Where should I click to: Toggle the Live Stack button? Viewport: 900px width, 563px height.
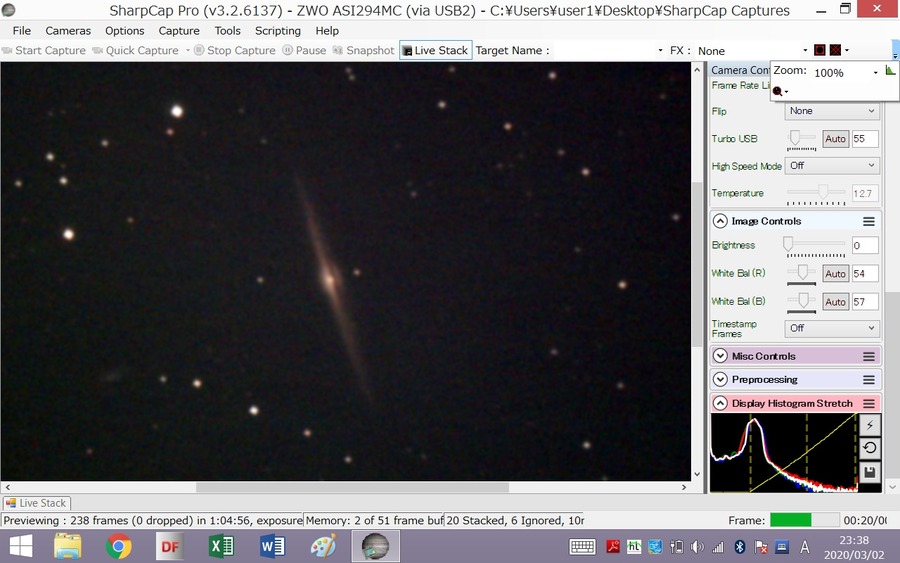click(x=436, y=51)
